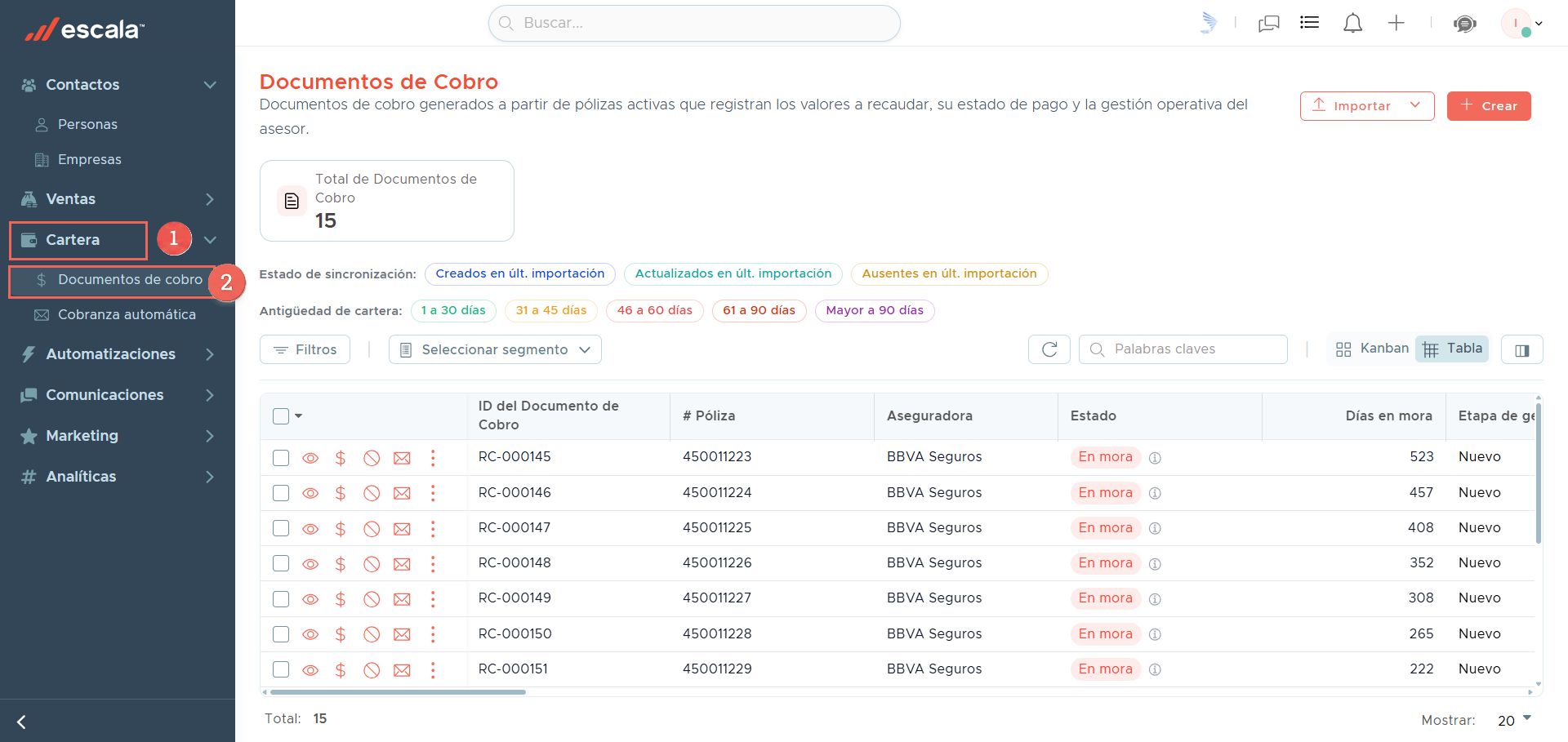The width and height of the screenshot is (1568, 742).
Task: Open the Analíticas menu
Action: pos(81,477)
